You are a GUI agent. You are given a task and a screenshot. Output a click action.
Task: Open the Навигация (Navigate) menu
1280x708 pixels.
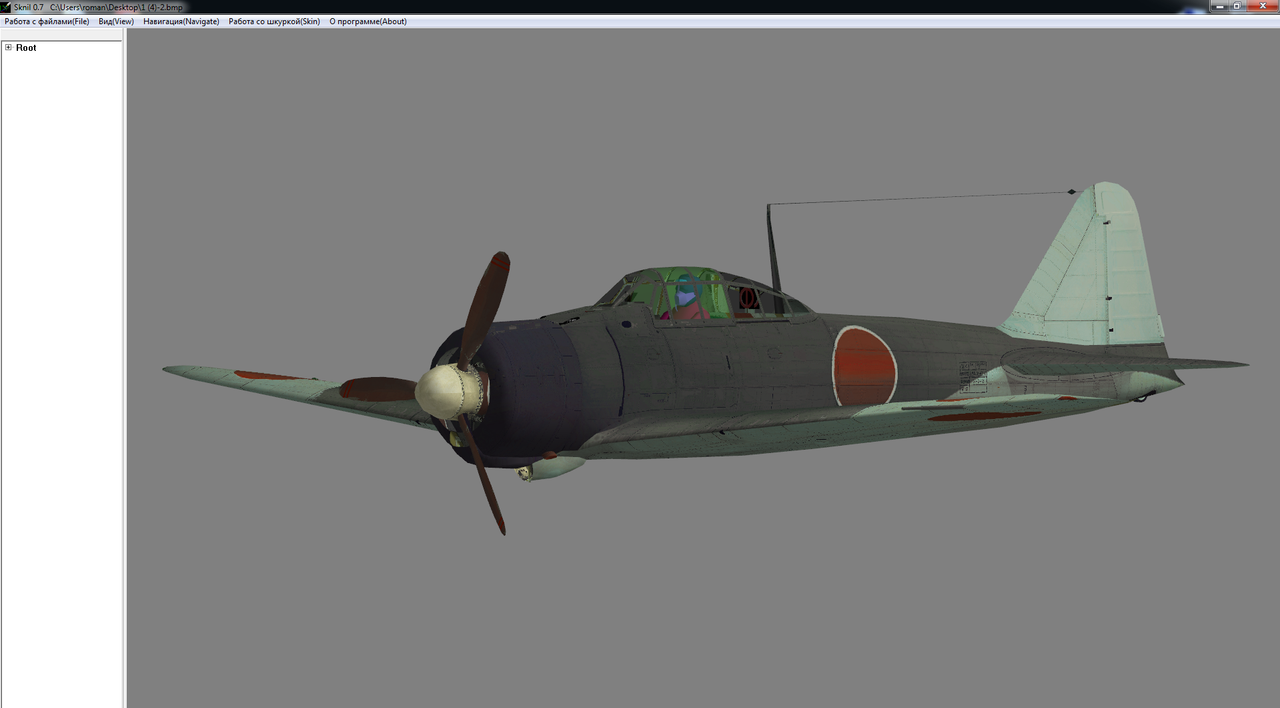181,21
